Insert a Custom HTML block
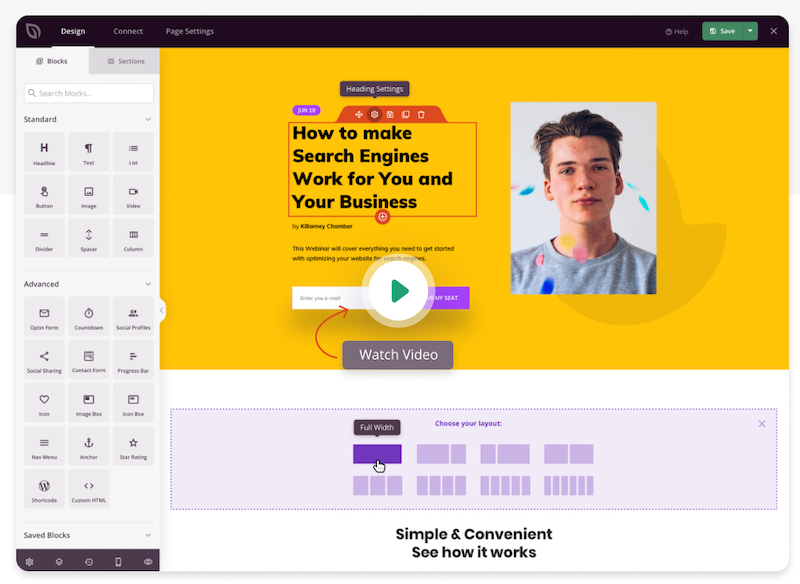The height and width of the screenshot is (584, 800). click(89, 489)
